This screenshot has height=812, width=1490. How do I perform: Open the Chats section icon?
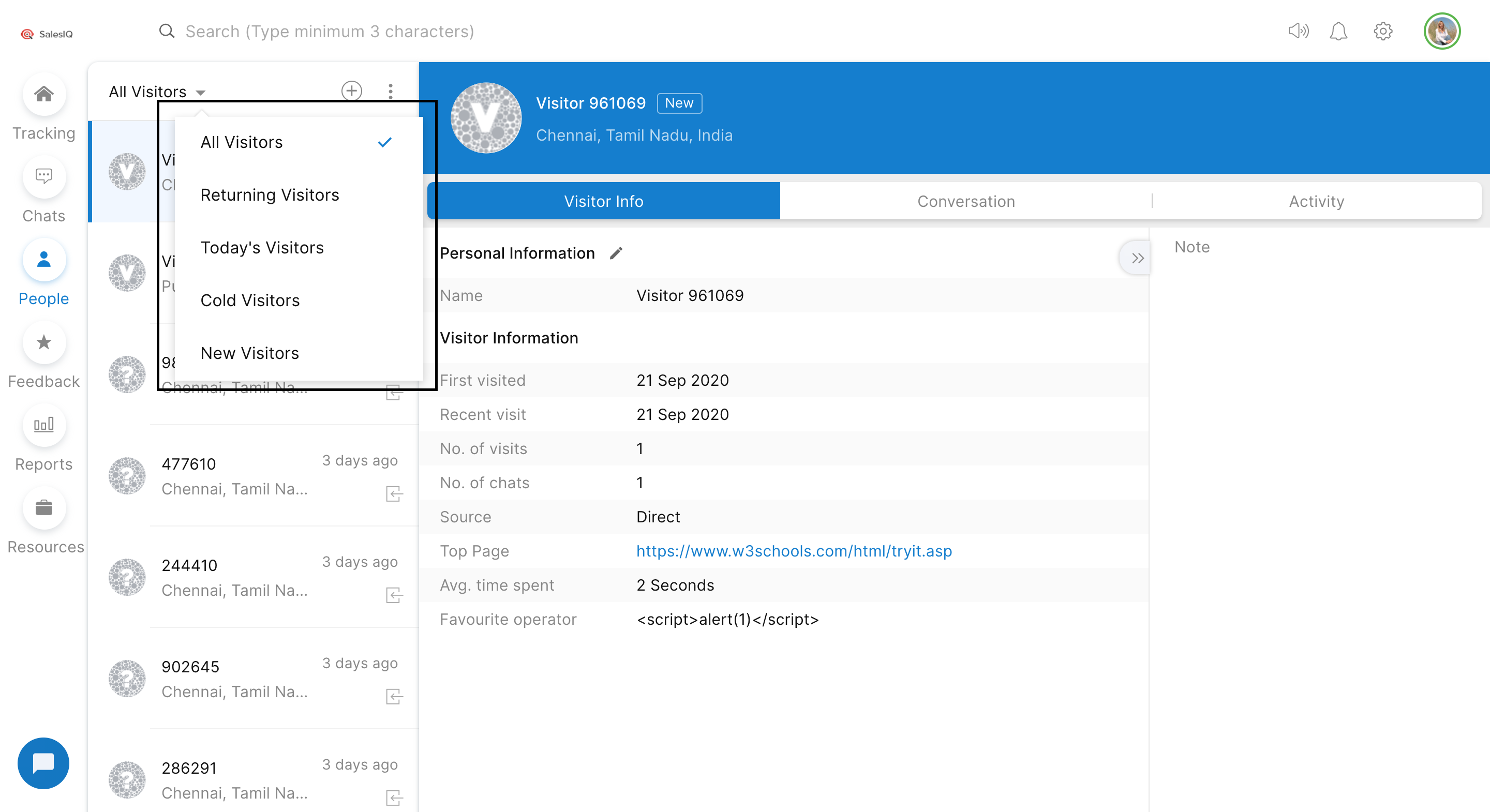44,176
